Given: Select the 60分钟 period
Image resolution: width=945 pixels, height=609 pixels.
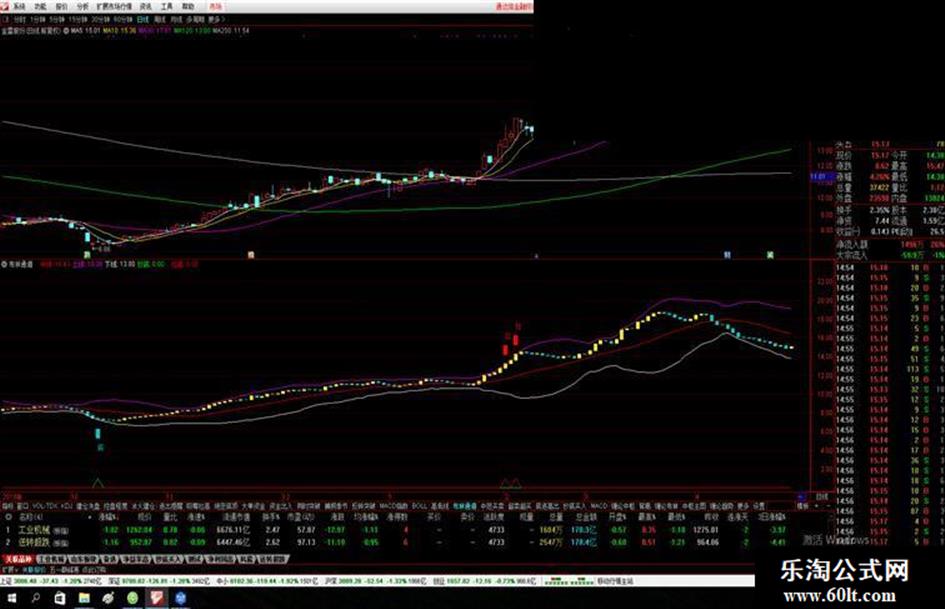Looking at the screenshot, I should click(x=123, y=19).
